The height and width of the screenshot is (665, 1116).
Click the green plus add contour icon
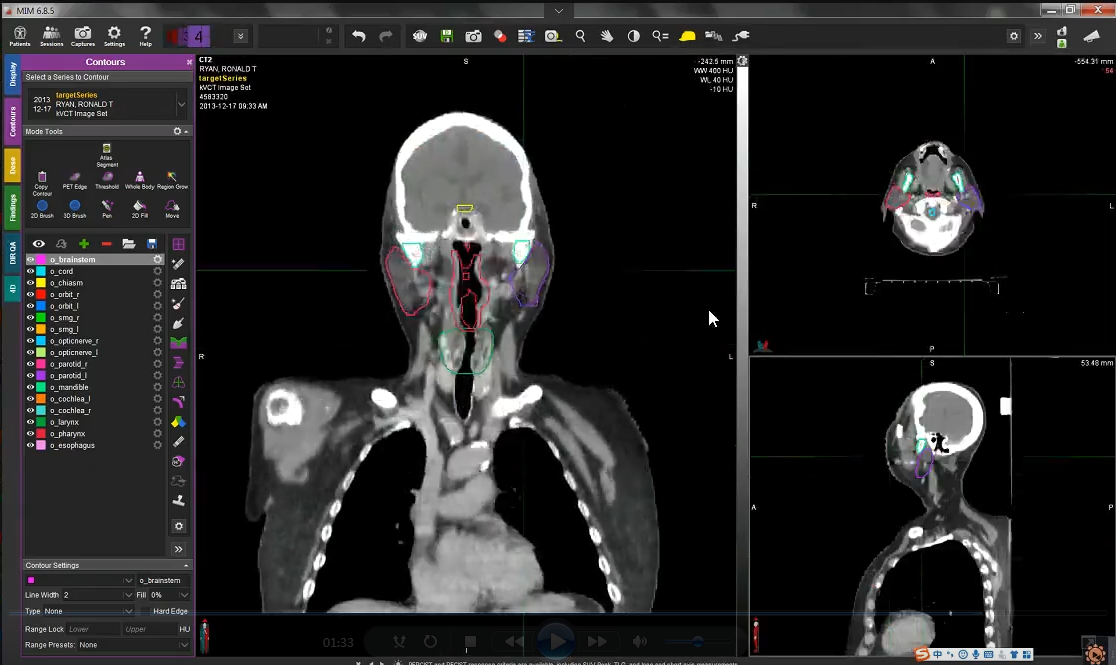(x=84, y=244)
